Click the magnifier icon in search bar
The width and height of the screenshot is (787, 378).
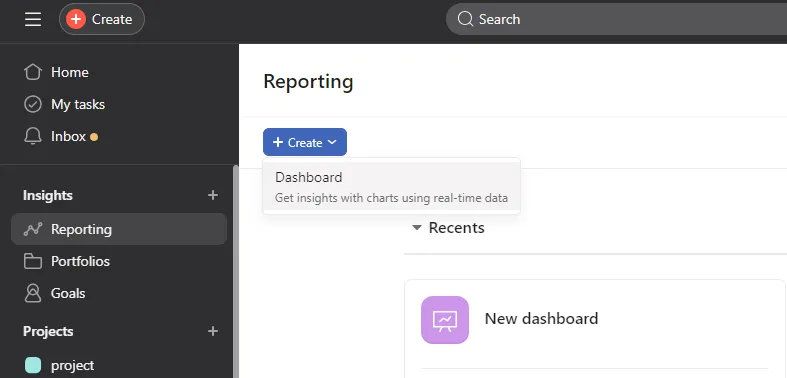(465, 20)
